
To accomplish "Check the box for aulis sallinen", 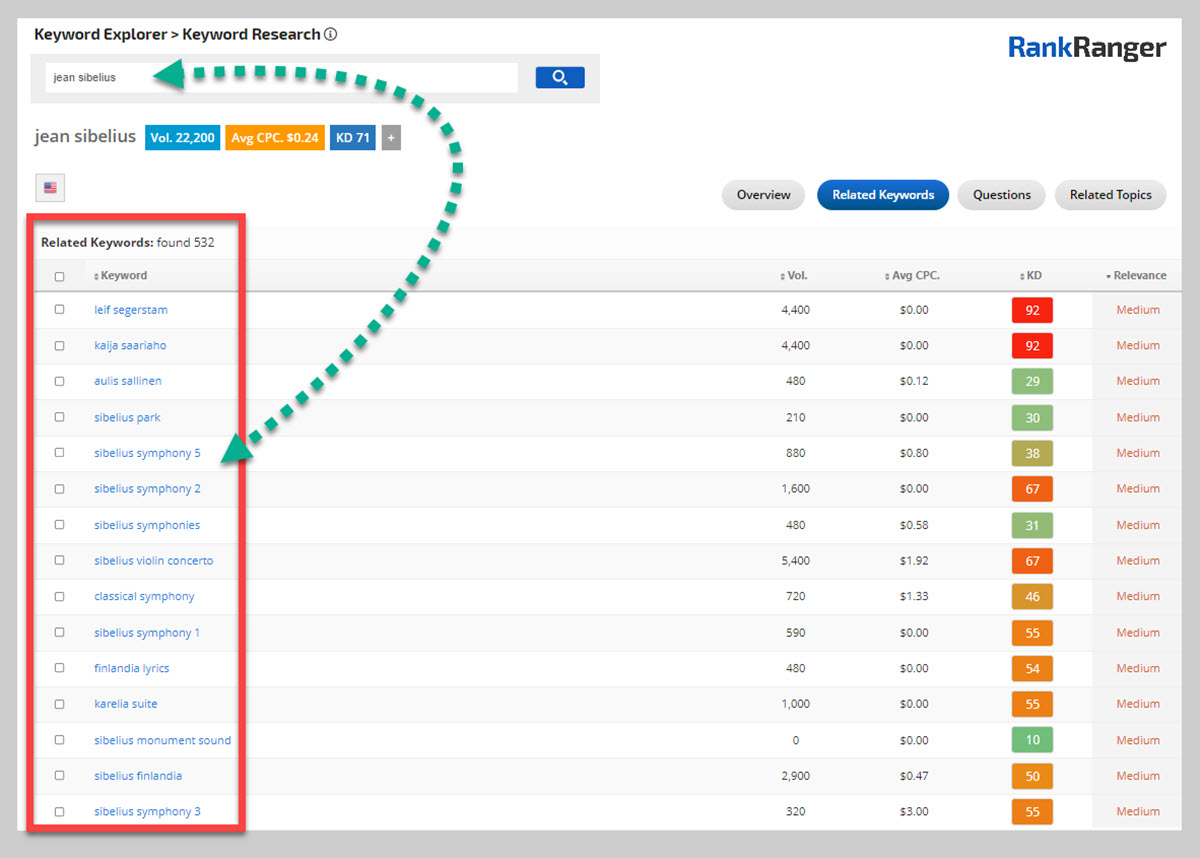I will click(x=59, y=381).
